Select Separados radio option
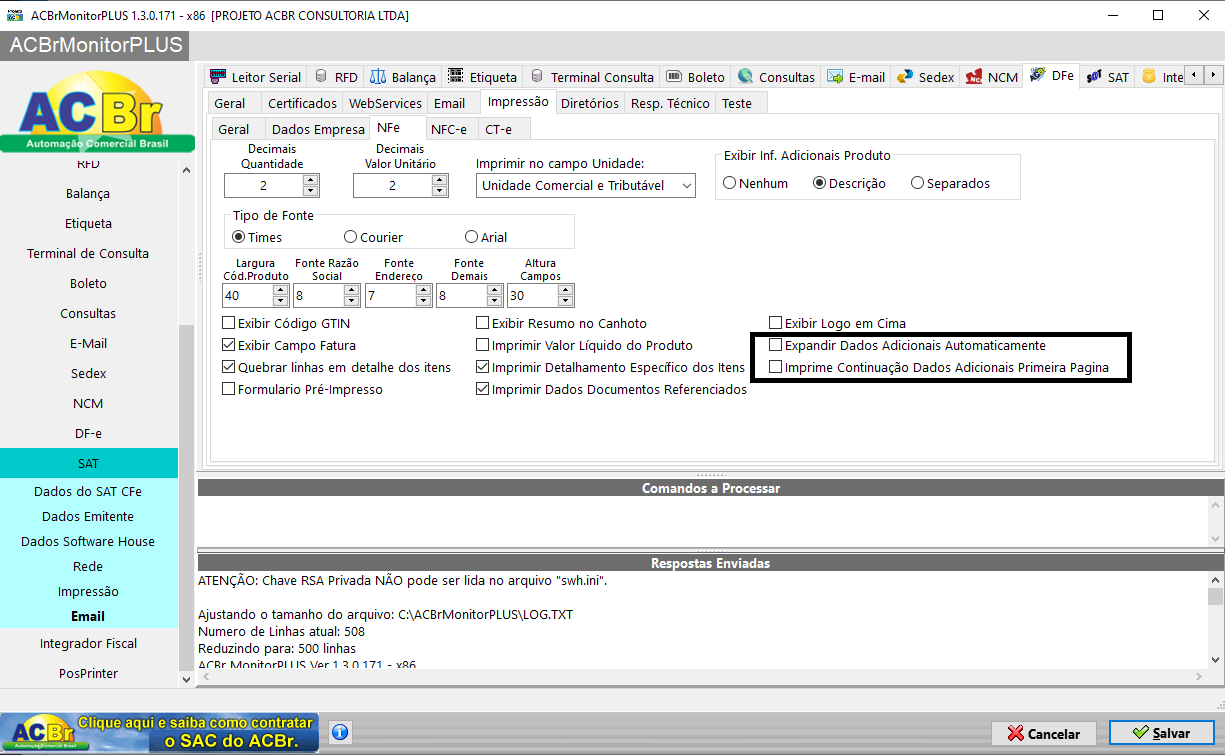Viewport: 1225px width, 755px height. [x=917, y=183]
